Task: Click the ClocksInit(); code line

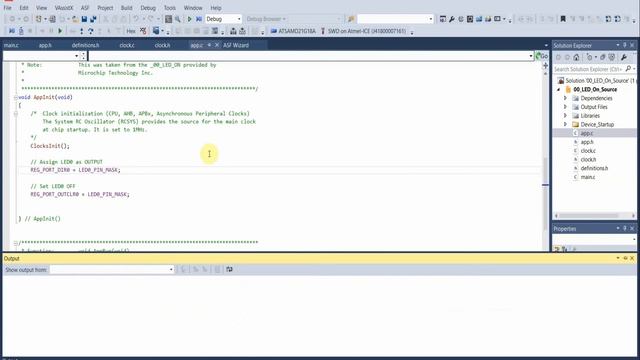Action: point(50,146)
